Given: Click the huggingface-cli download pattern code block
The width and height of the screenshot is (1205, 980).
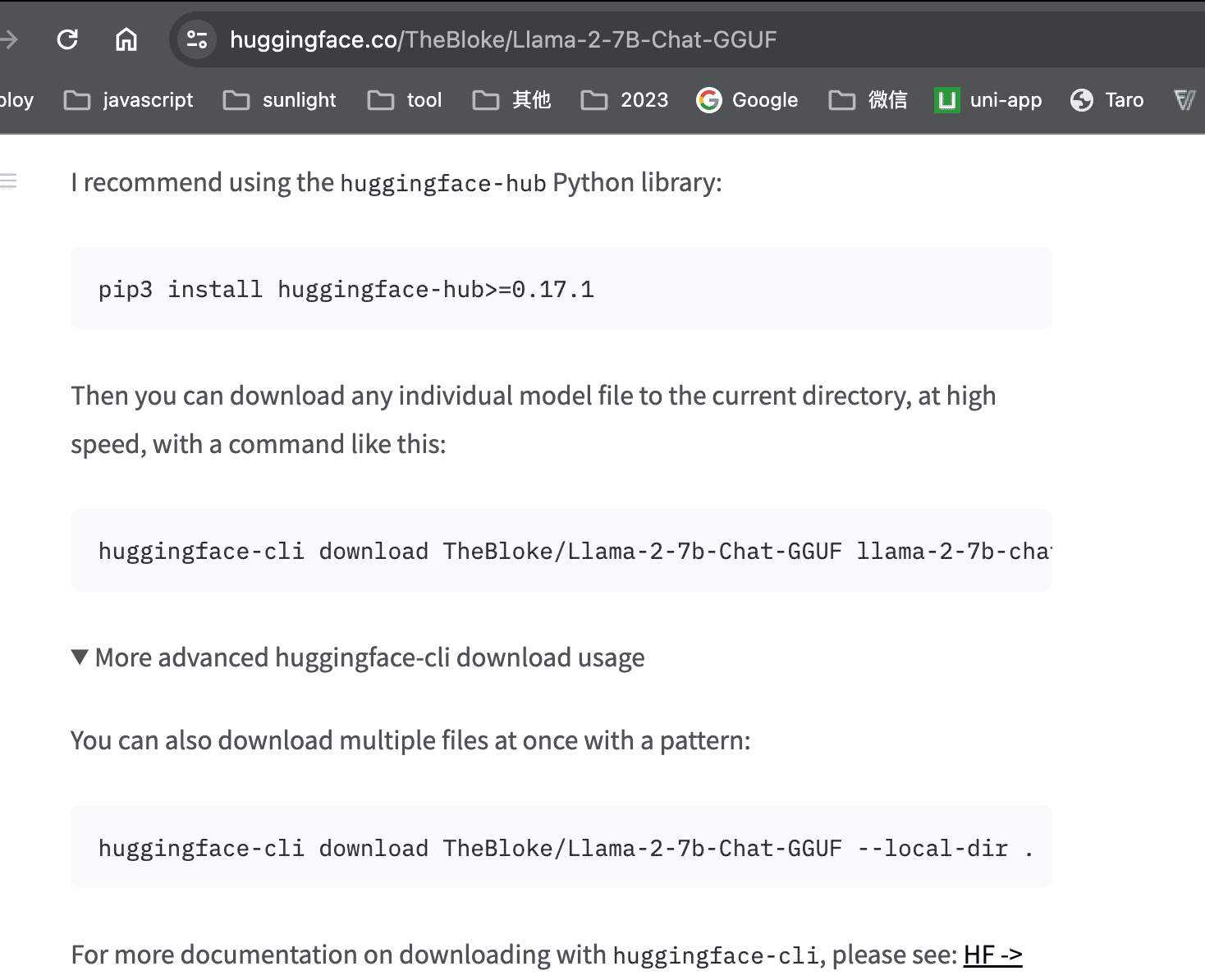Looking at the screenshot, I should coord(561,847).
